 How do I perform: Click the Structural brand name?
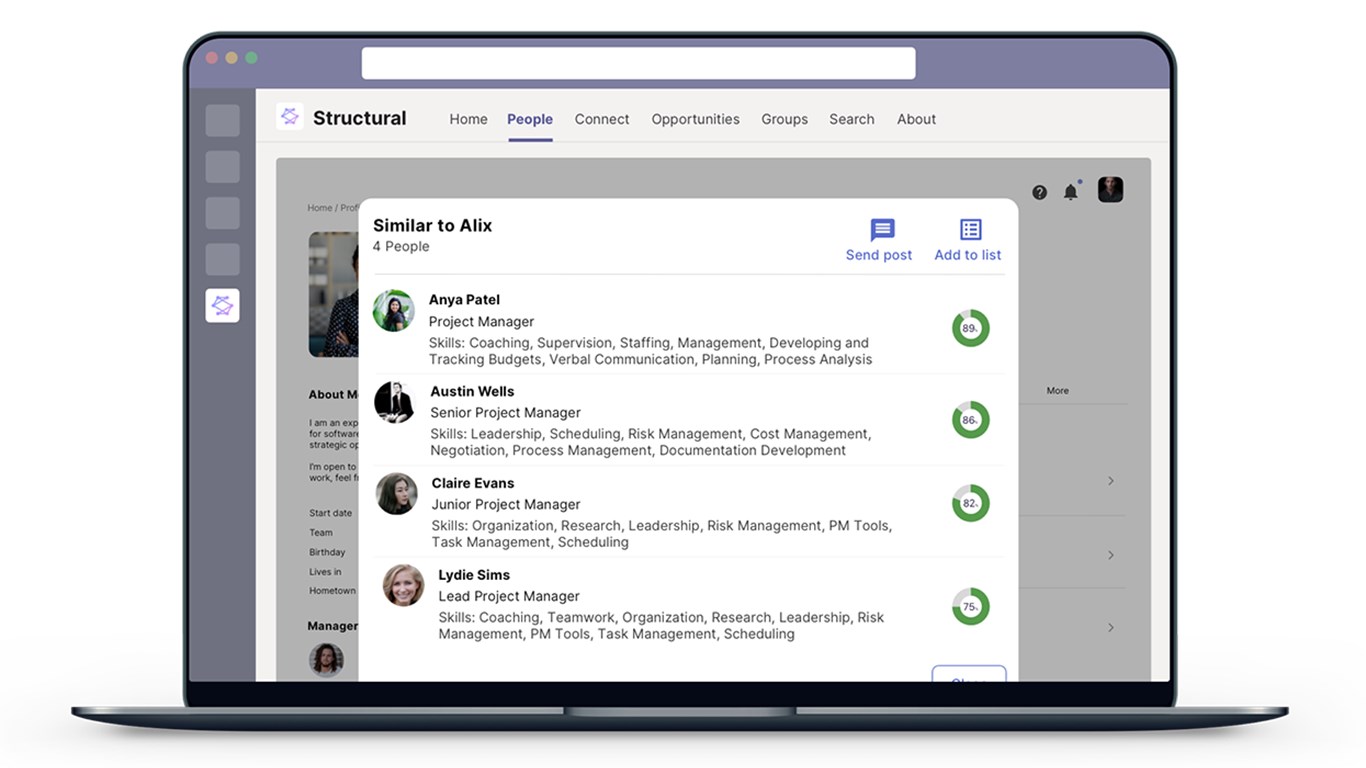(x=360, y=118)
